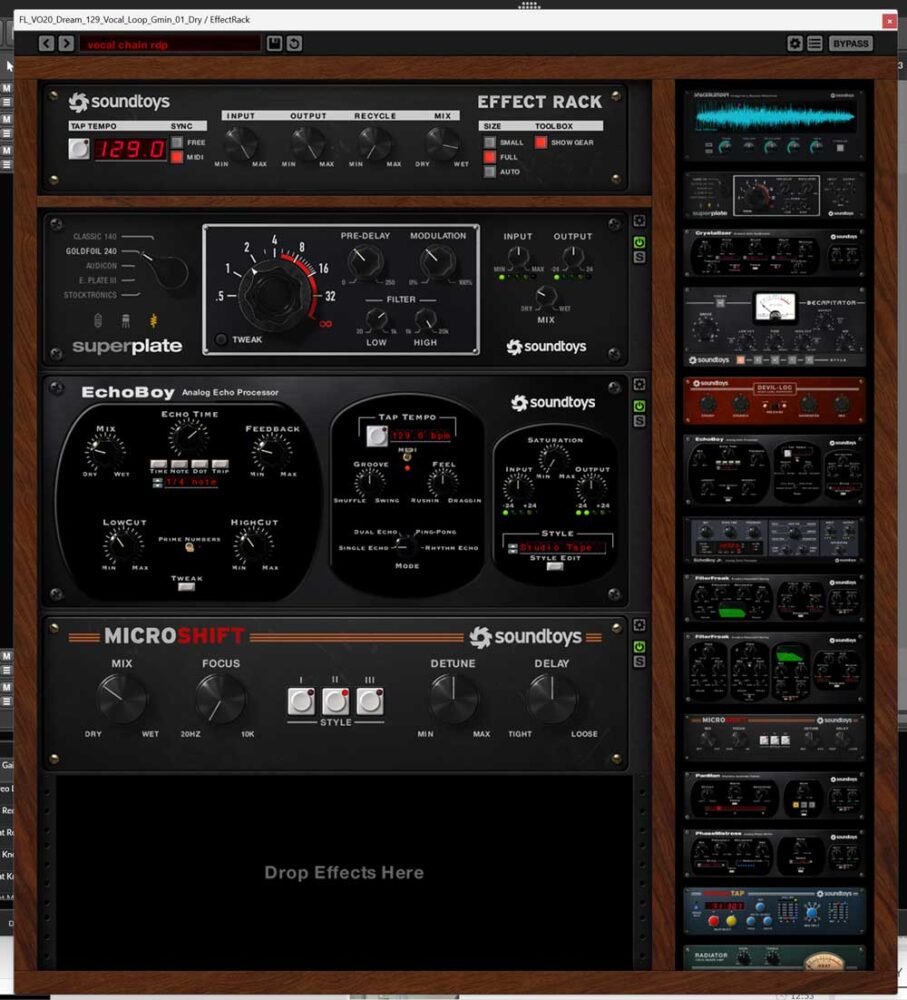This screenshot has width=907, height=1000.
Task: Open the 'vocal chain rdp' preset selector
Action: coord(170,44)
